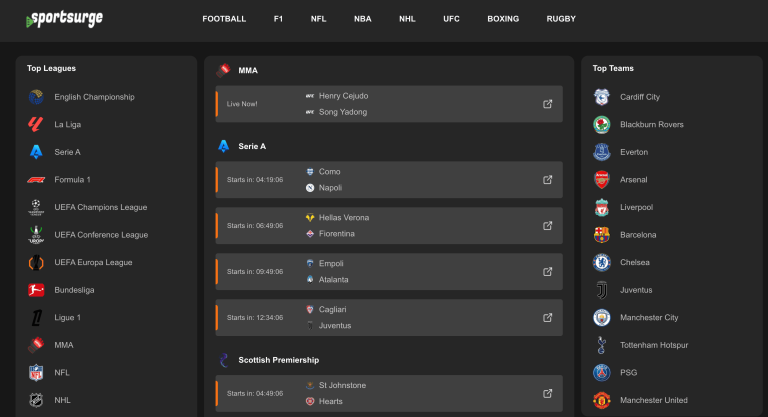Select the FOOTBALL navigation item
The width and height of the screenshot is (768, 417).
point(224,19)
